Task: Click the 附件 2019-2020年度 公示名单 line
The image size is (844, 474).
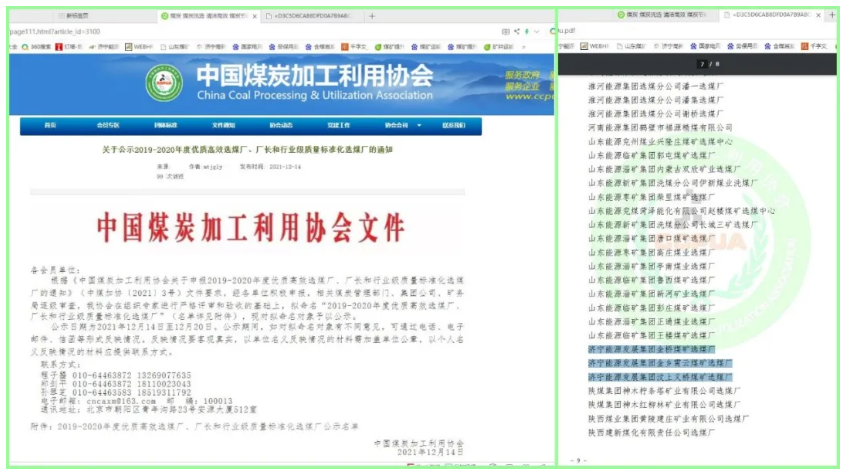Action: [194, 427]
